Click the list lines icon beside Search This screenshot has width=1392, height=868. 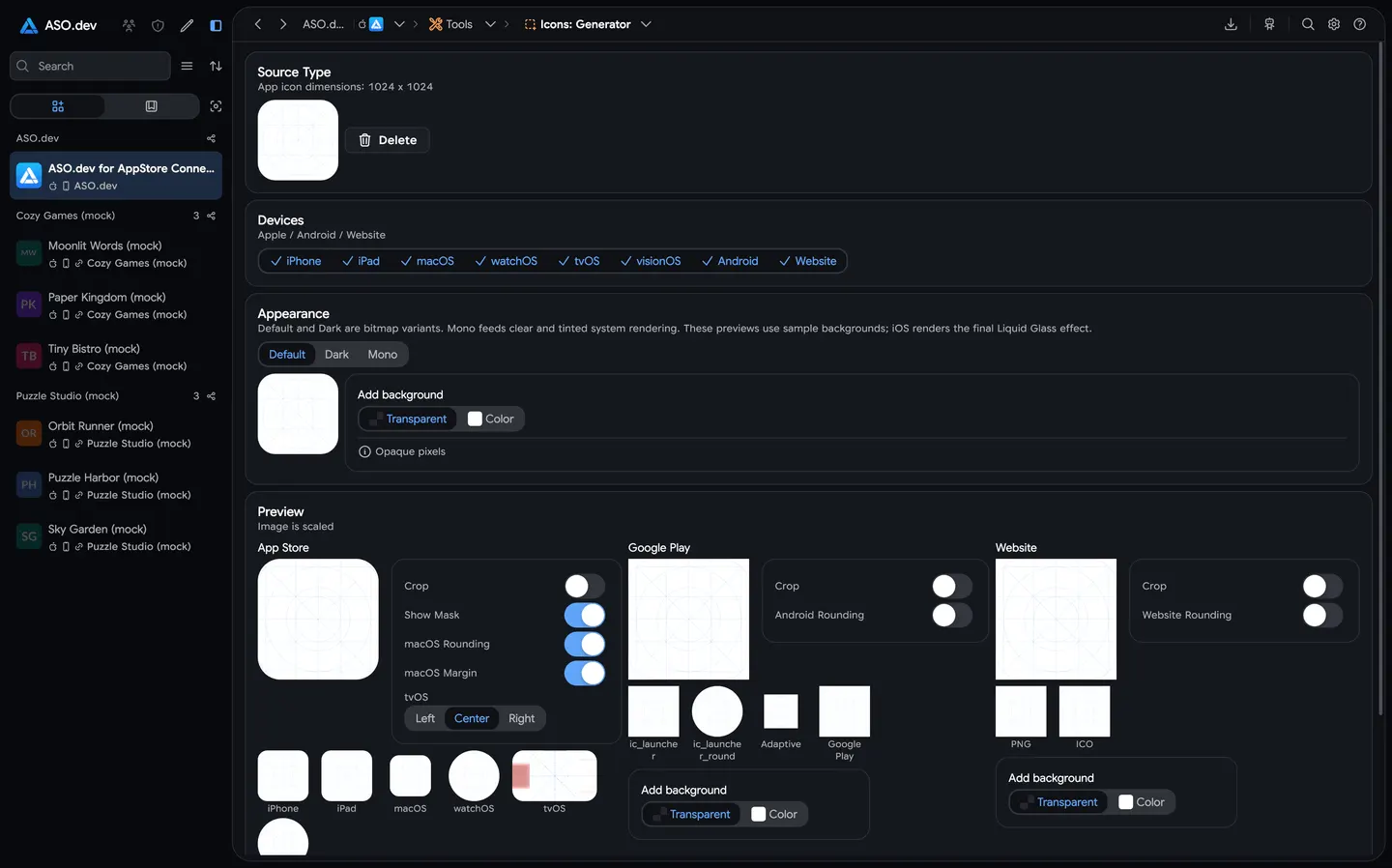coord(187,66)
